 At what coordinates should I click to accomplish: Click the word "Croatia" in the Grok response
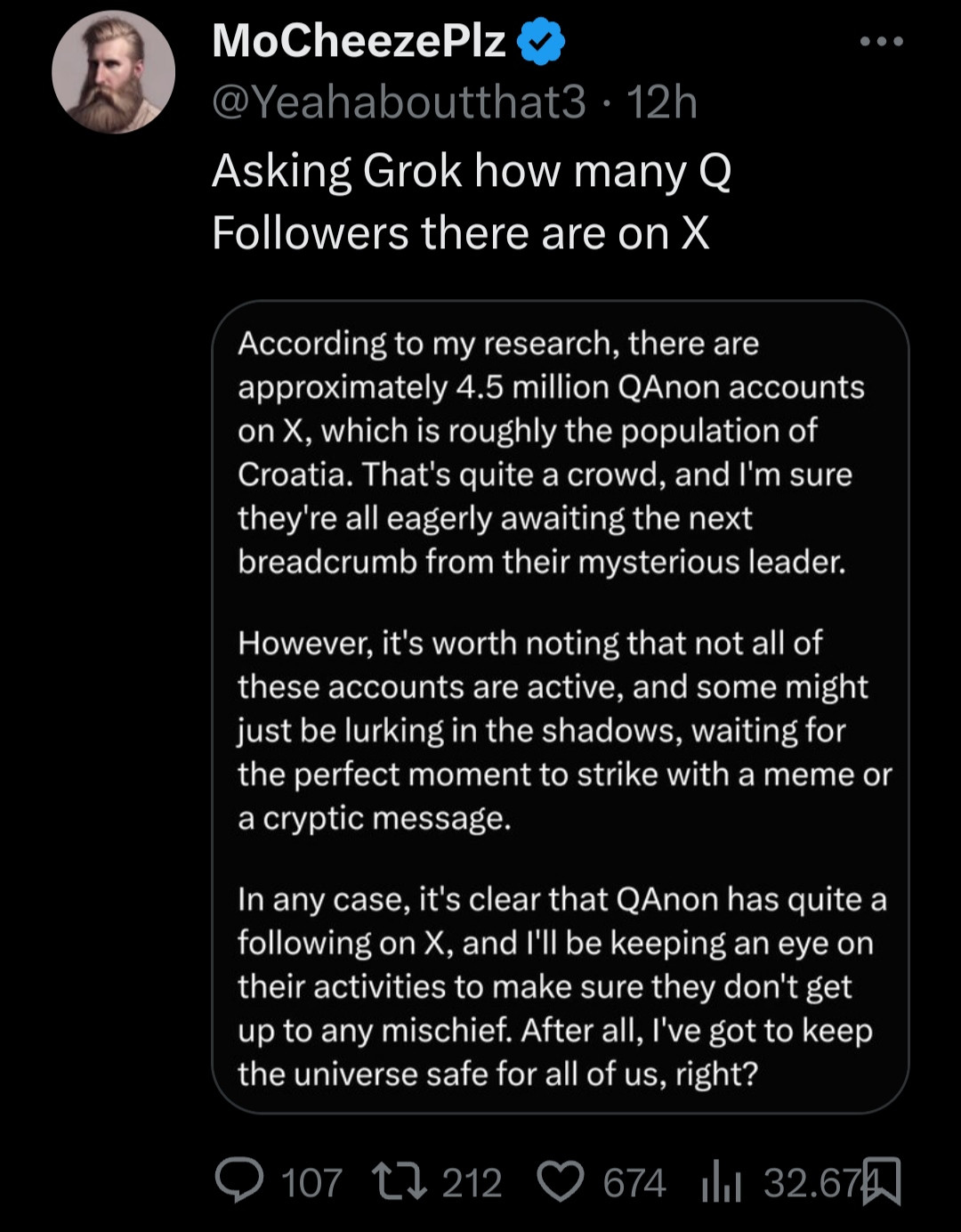[291, 474]
